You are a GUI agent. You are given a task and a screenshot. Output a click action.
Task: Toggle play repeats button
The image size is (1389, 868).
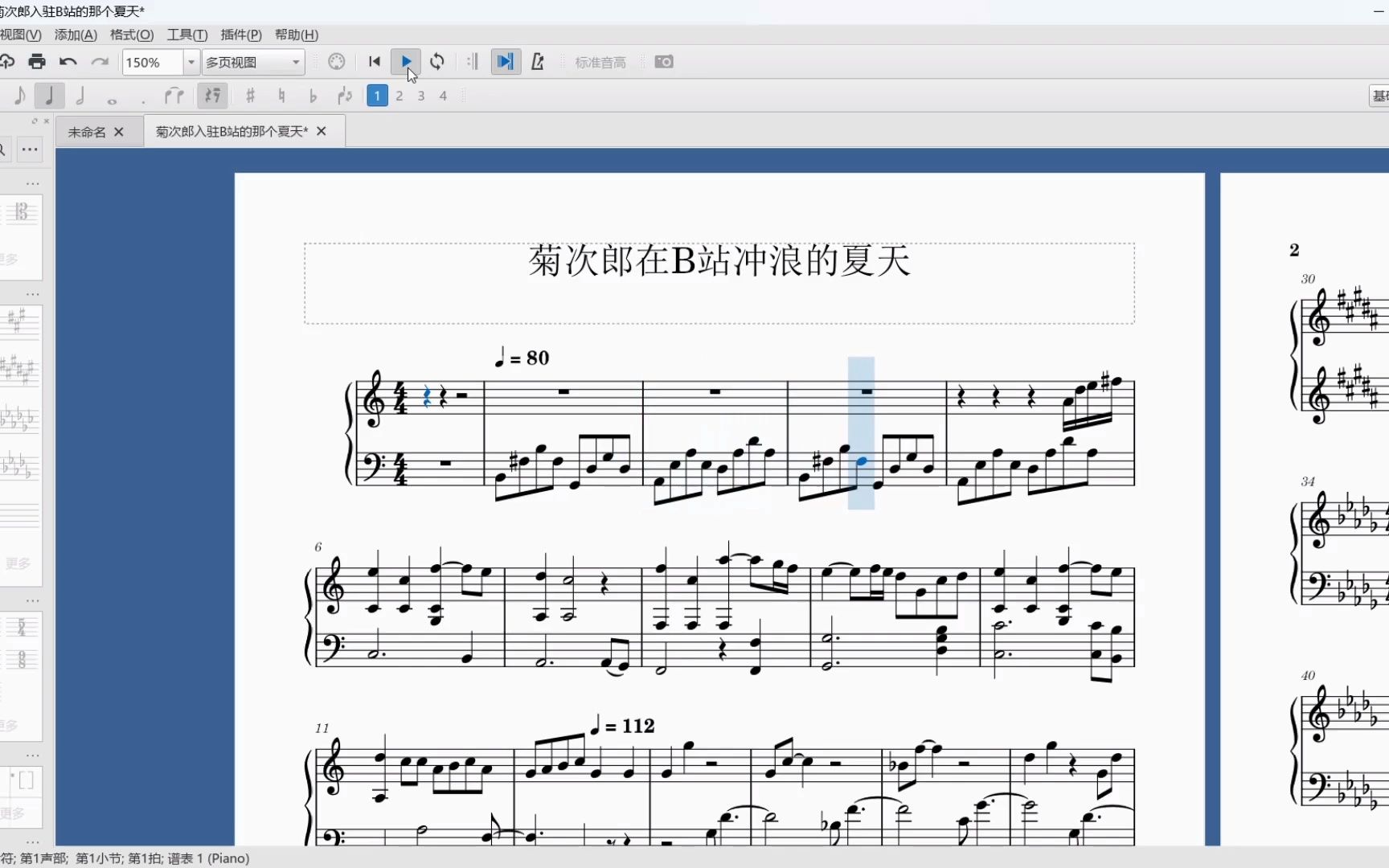point(473,62)
